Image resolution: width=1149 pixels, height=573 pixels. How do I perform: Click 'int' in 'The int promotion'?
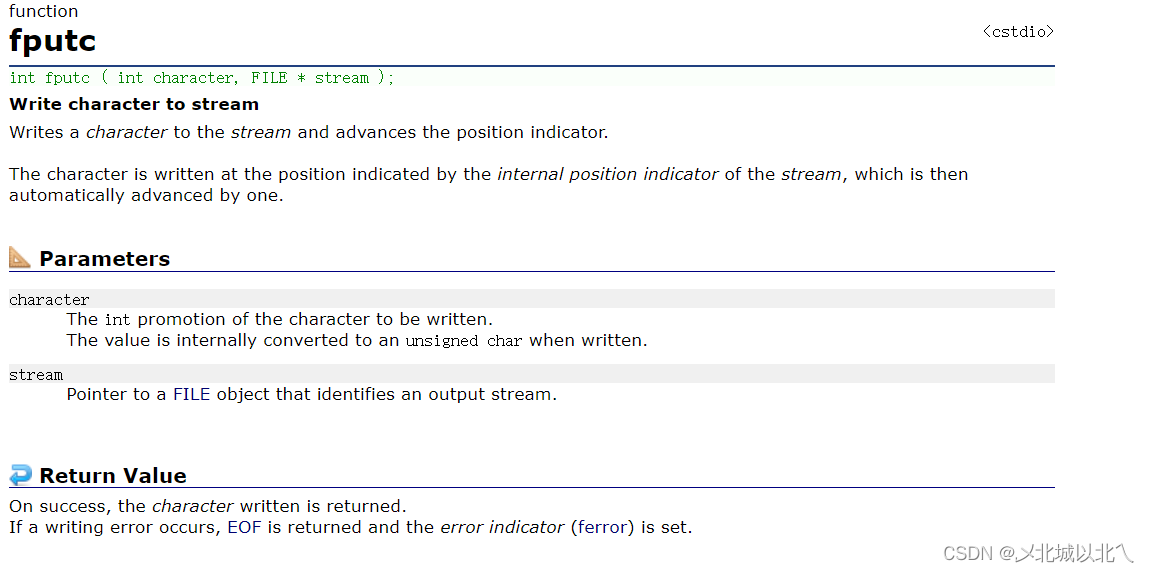pyautogui.click(x=118, y=320)
